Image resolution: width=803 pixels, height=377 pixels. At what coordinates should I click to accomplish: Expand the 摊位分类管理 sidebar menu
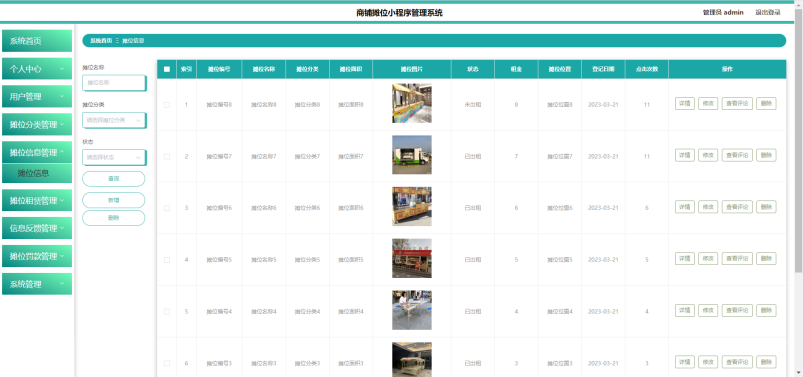[x=37, y=124]
